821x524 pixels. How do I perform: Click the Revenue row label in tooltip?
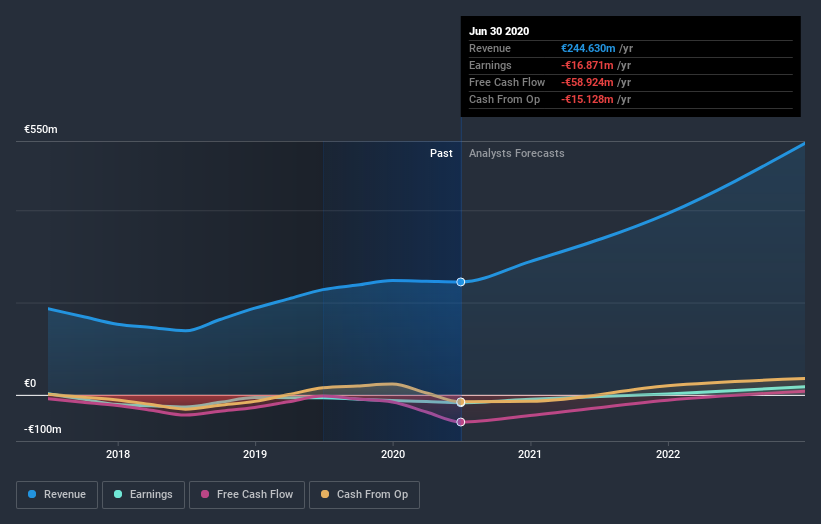point(490,48)
